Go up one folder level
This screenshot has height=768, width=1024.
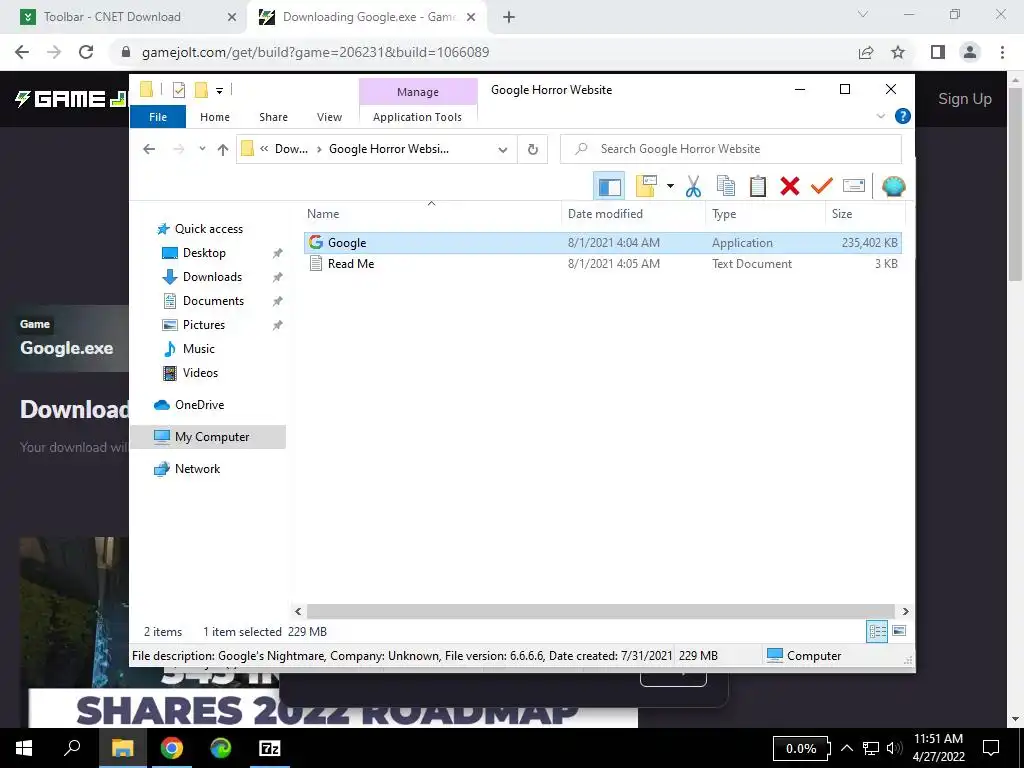(x=223, y=150)
